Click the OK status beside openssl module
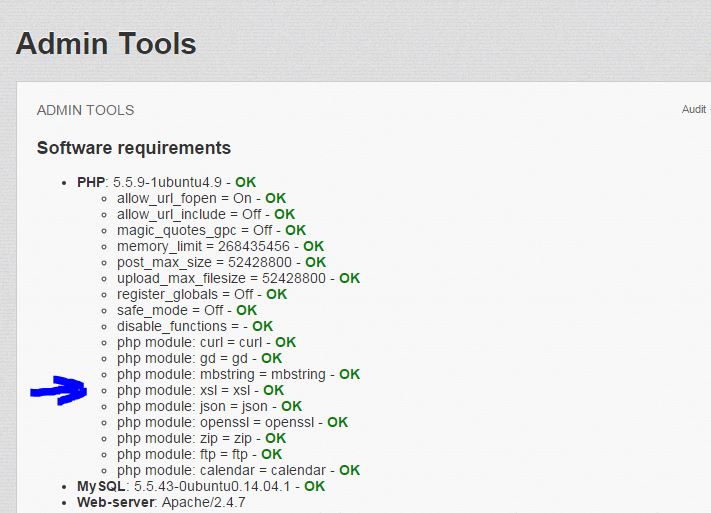711x513 pixels. [337, 422]
